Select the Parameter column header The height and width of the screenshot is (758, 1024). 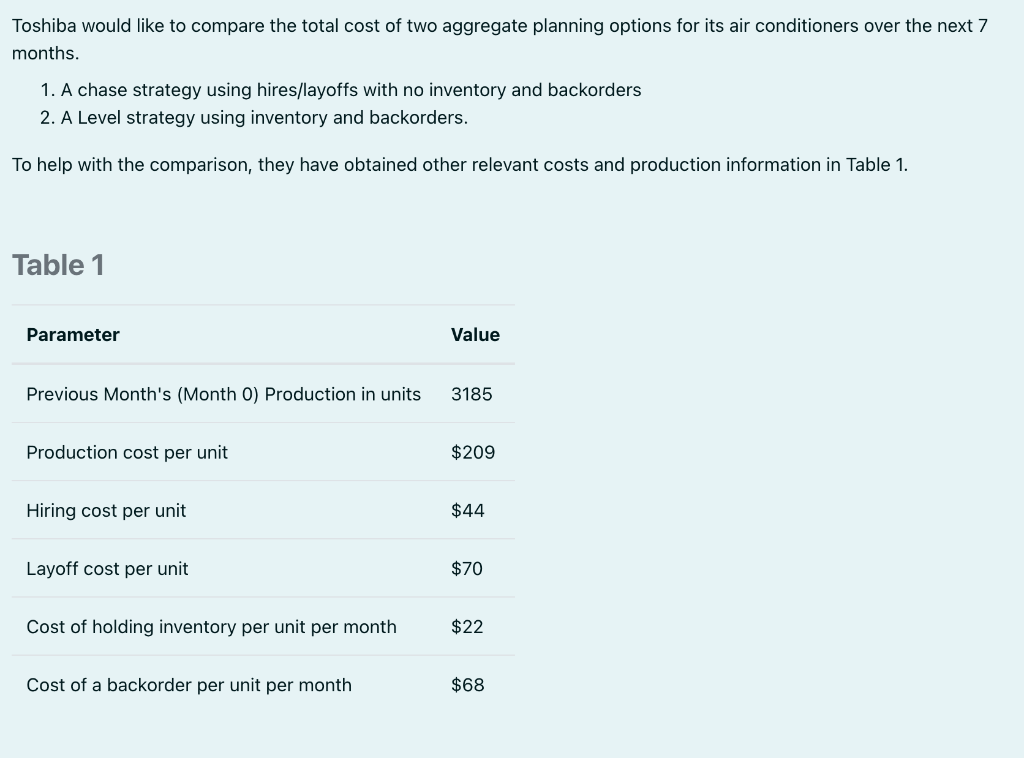[72, 335]
